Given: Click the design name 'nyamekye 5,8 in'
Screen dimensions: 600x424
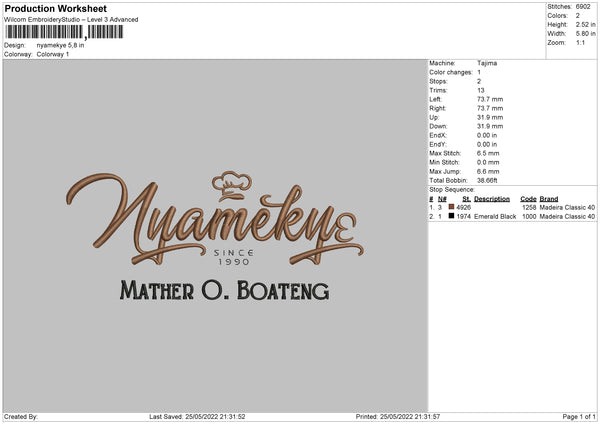Looking at the screenshot, I should pyautogui.click(x=60, y=45).
